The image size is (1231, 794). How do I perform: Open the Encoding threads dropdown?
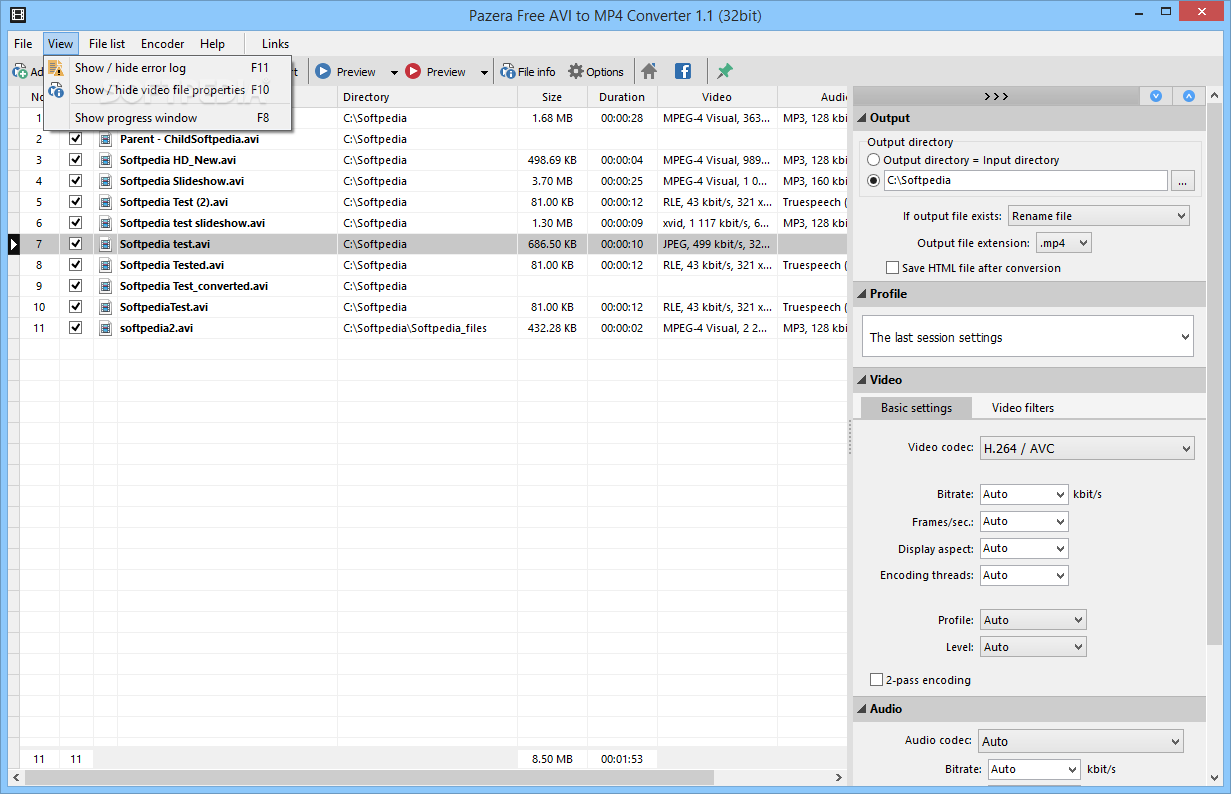click(1024, 575)
